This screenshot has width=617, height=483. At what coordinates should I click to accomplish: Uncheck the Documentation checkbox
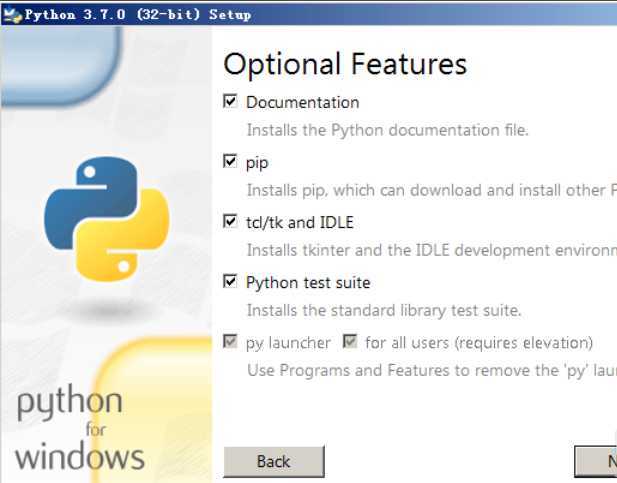tap(230, 101)
